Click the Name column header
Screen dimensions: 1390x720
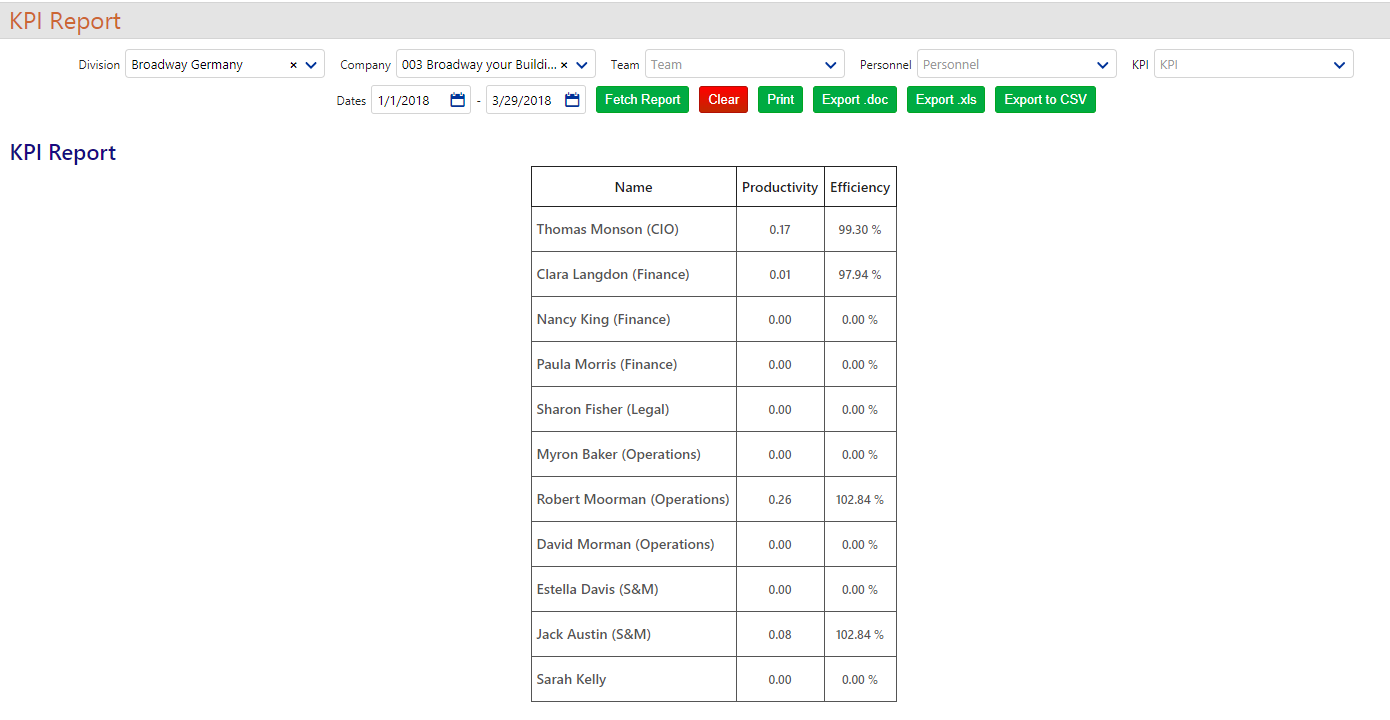click(634, 187)
